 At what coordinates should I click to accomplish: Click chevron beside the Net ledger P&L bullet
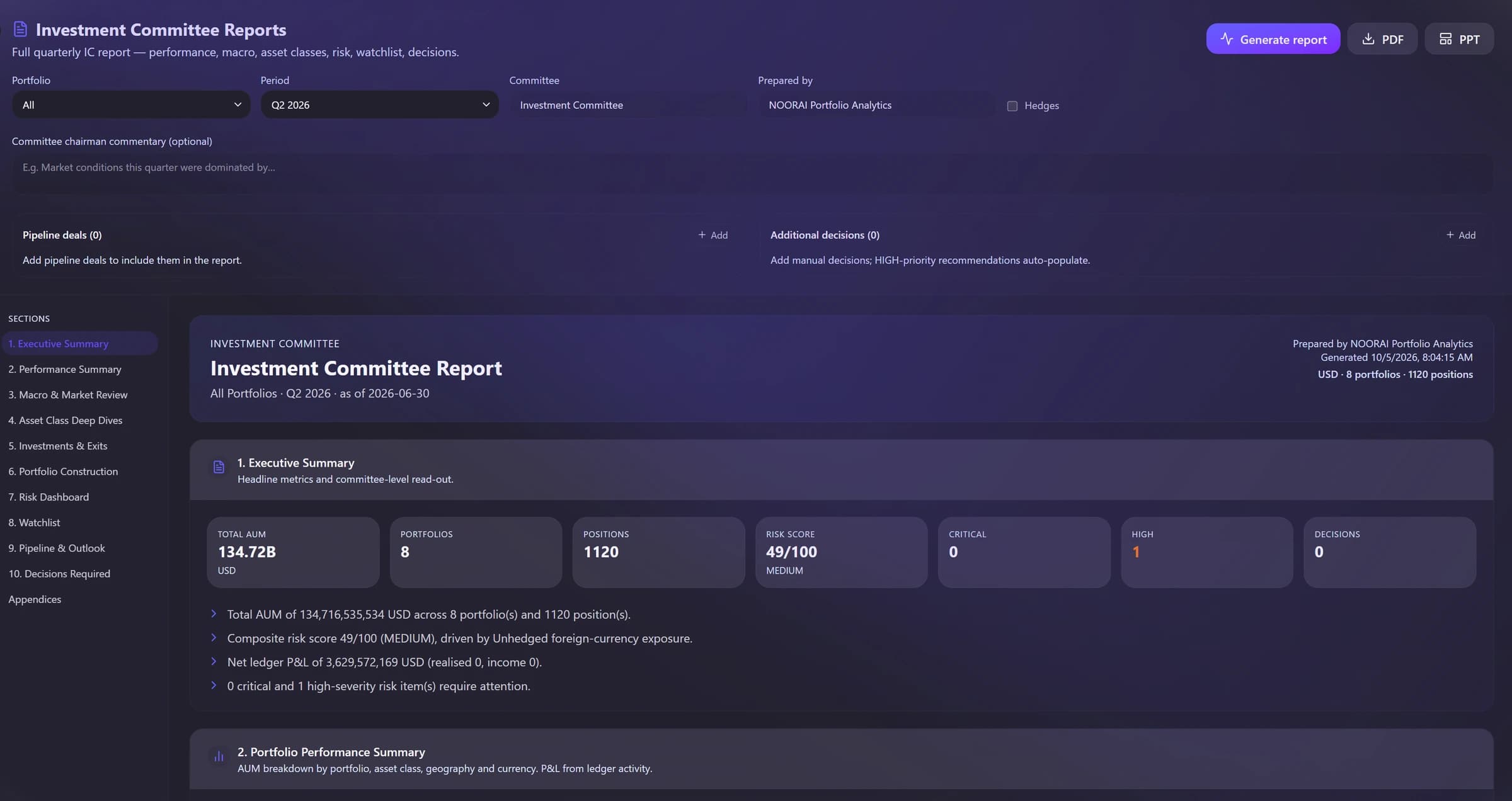point(214,661)
